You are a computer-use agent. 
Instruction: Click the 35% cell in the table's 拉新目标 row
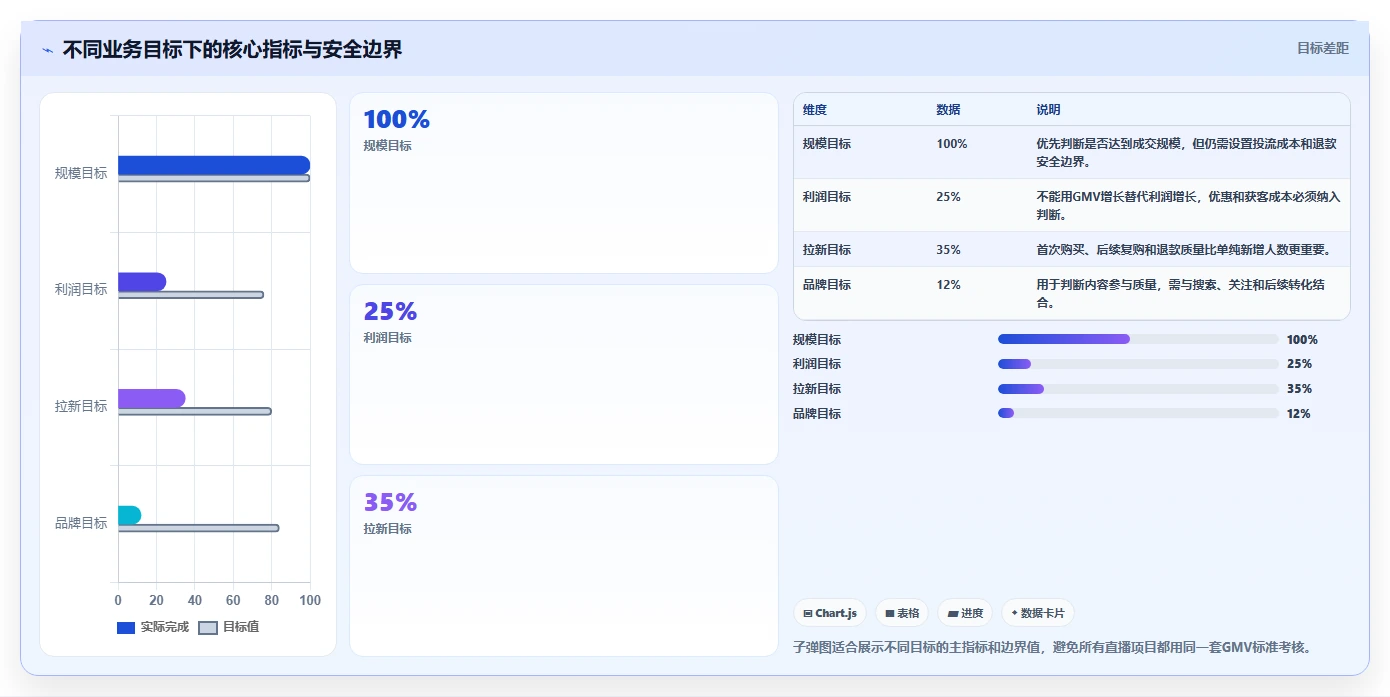click(x=948, y=250)
